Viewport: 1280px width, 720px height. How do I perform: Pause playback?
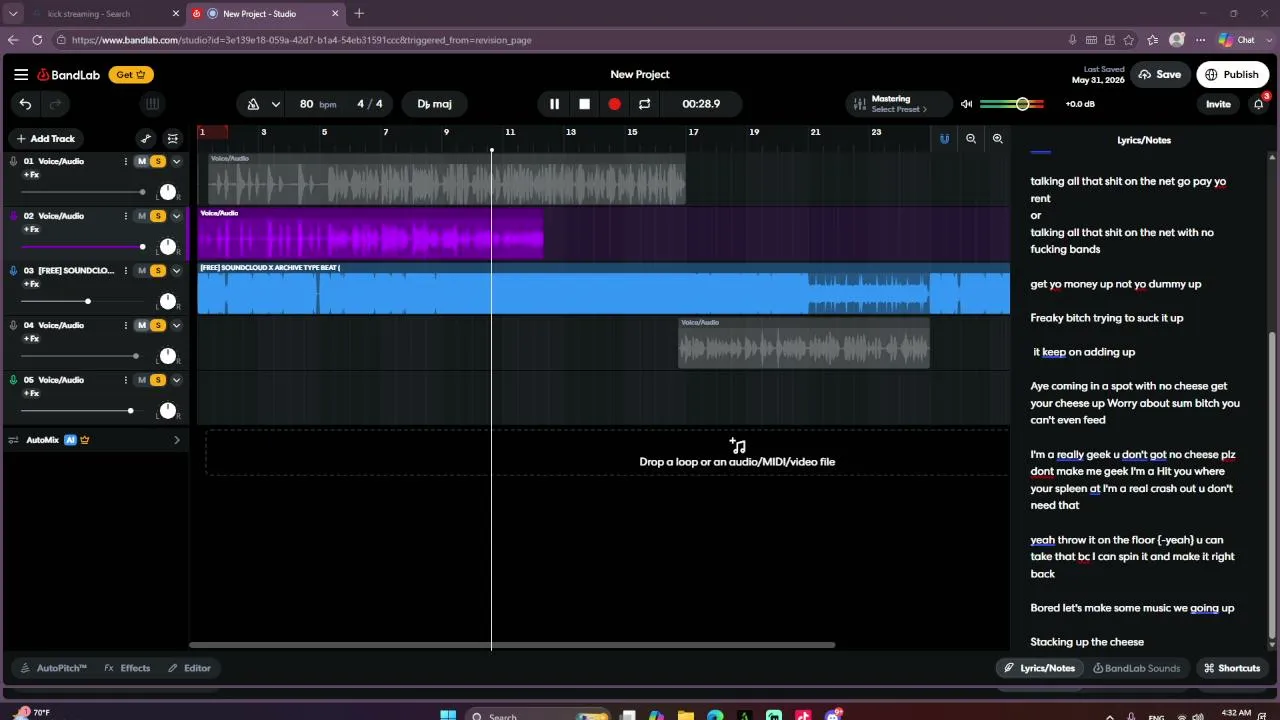554,104
